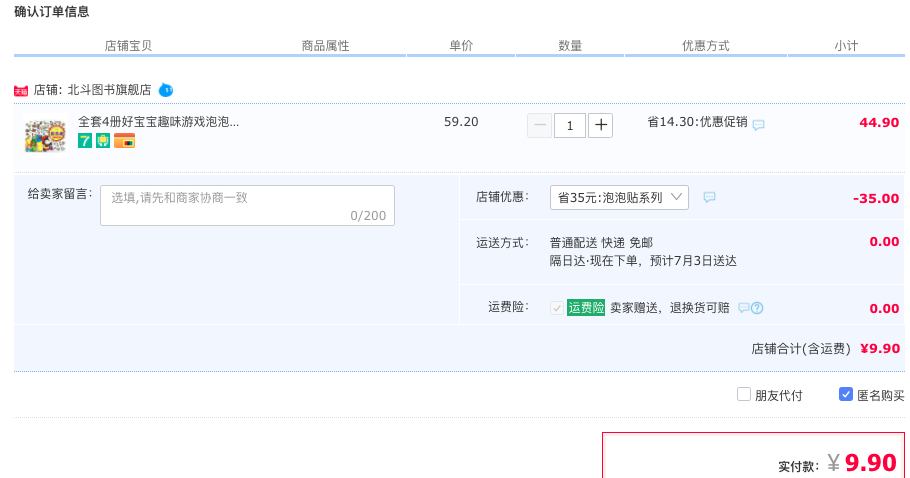Click the discount amount -35.00
Image resolution: width=910 pixels, height=478 pixels.
coord(876,198)
